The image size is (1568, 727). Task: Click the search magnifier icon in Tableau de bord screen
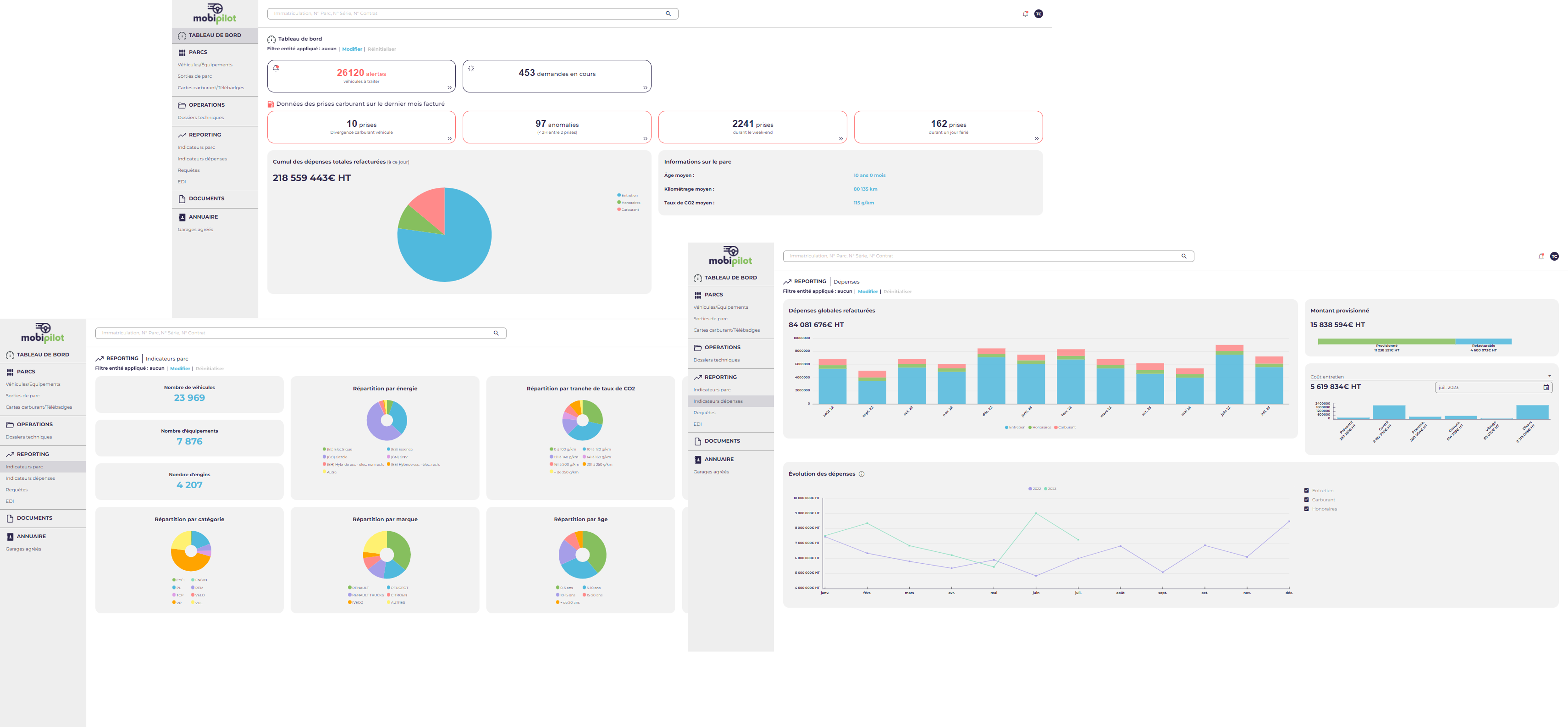[668, 13]
